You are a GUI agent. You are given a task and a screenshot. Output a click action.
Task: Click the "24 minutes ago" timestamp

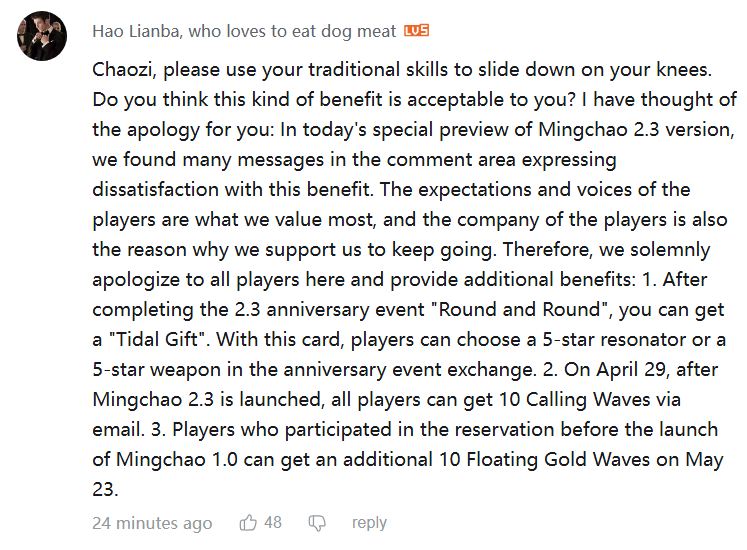[x=152, y=523]
